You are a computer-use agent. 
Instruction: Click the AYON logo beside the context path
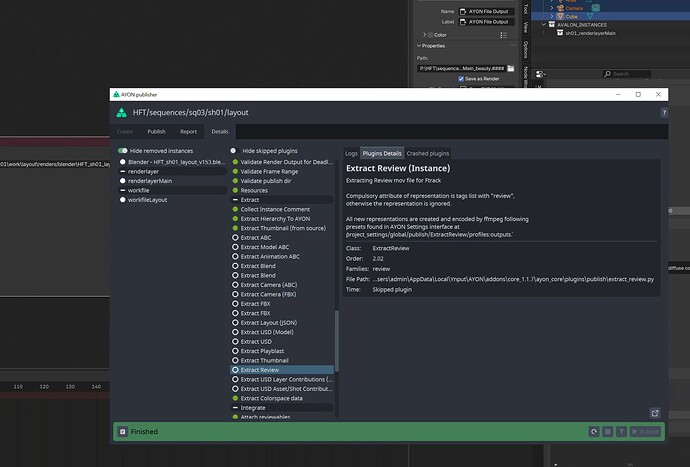pos(121,113)
